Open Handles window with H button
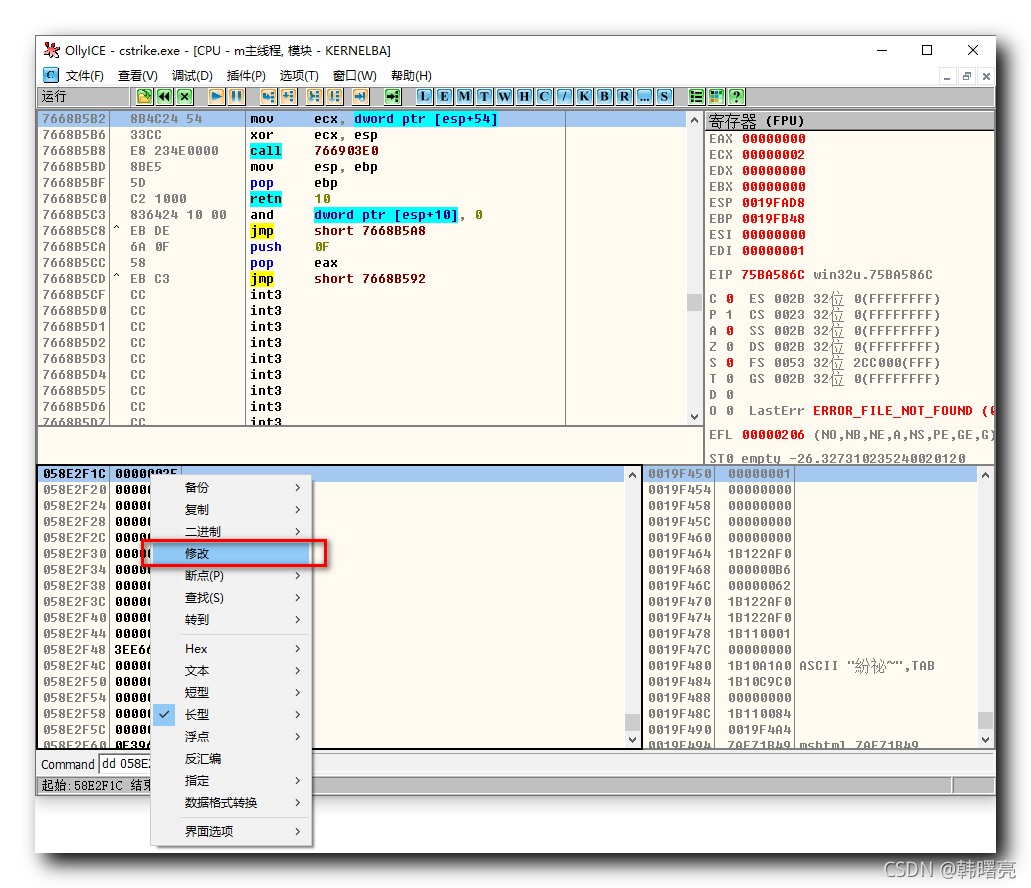 coord(524,97)
